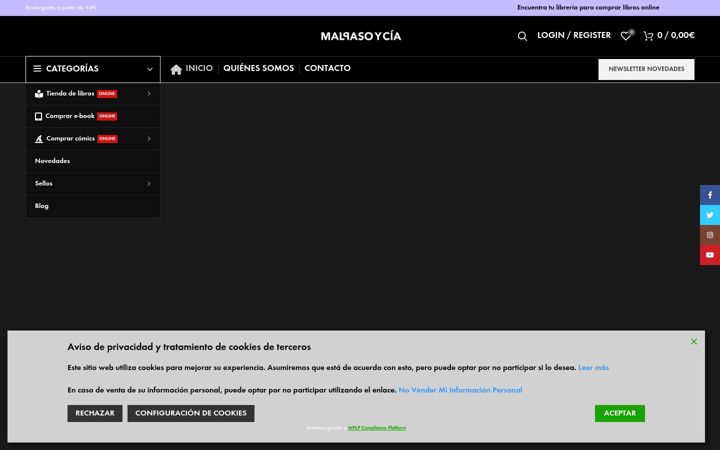
Task: Open the YouTube social sidebar icon
Action: (710, 255)
